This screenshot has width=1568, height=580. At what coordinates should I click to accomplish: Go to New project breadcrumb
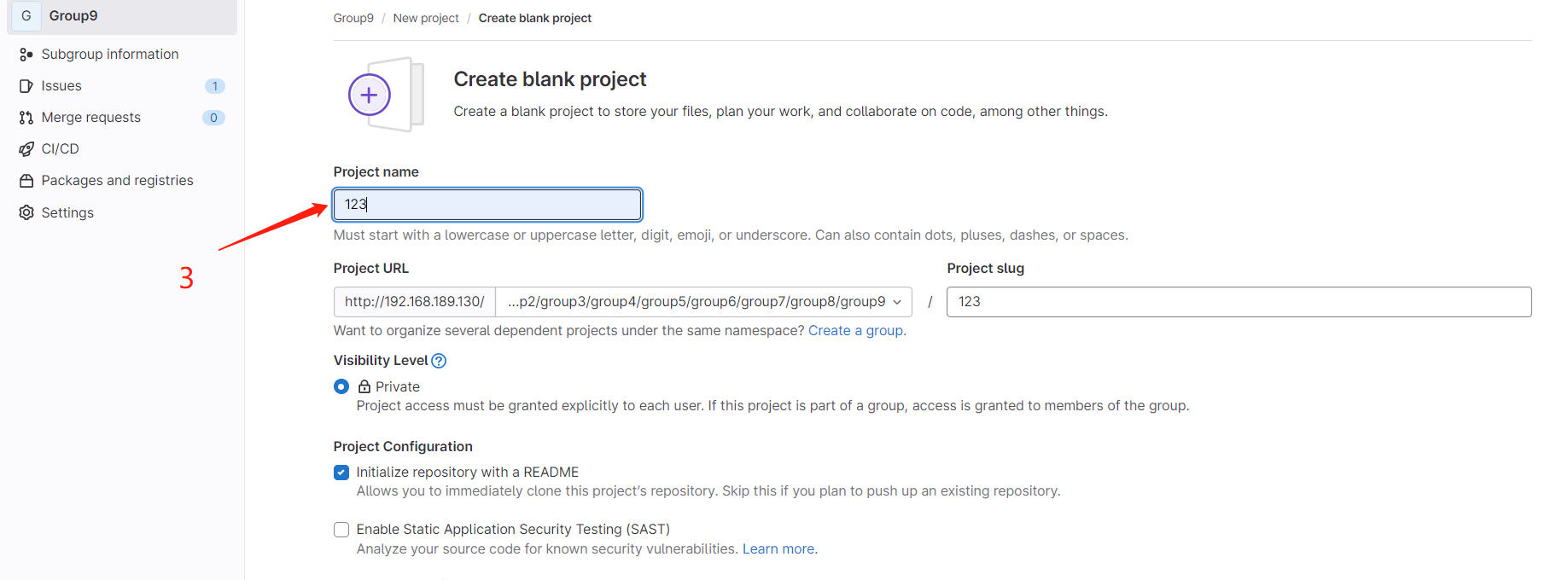426,18
